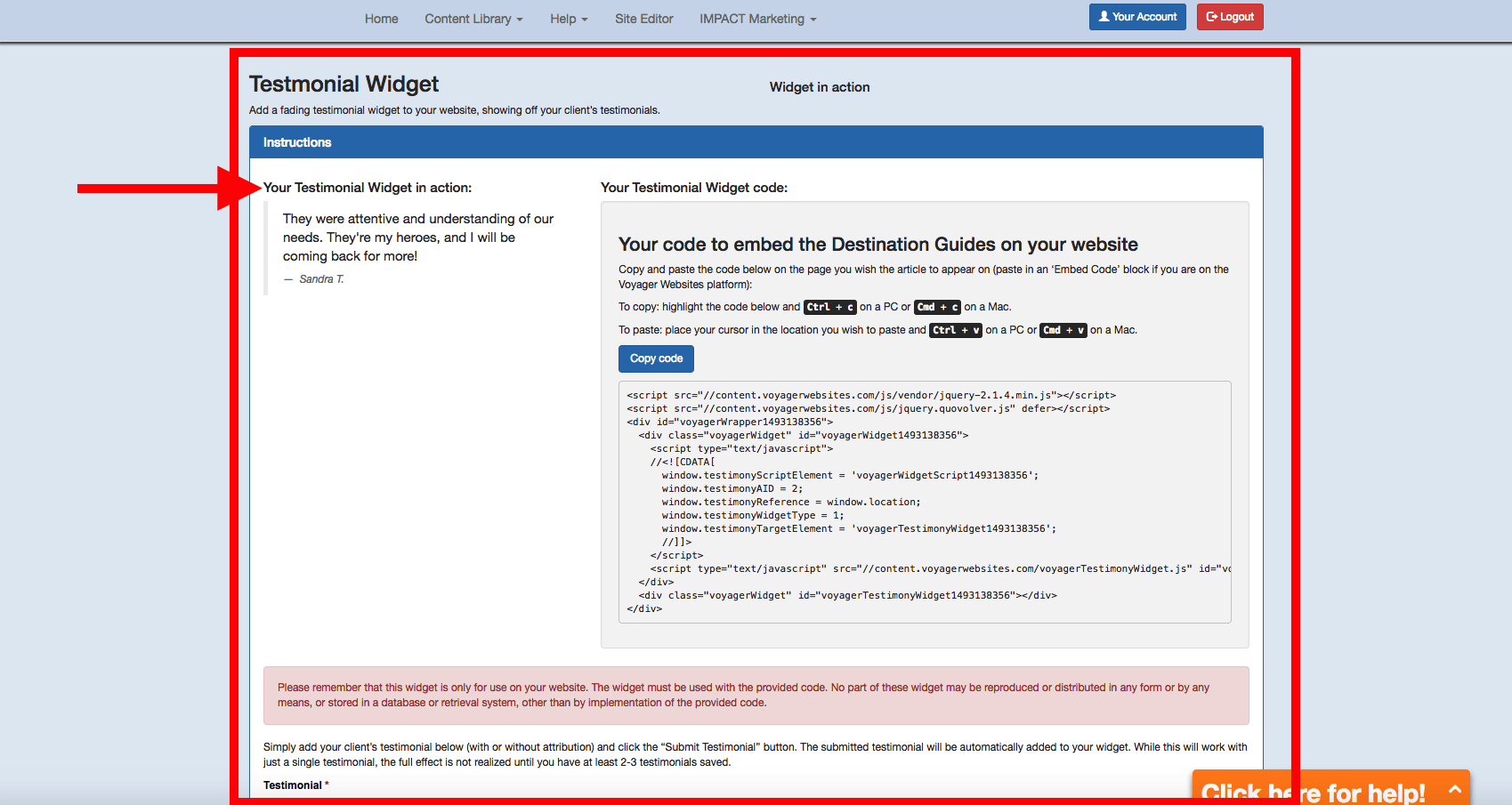Click the 'Ctrl + c' key label
Image resolution: width=1512 pixels, height=805 pixels.
pos(829,307)
